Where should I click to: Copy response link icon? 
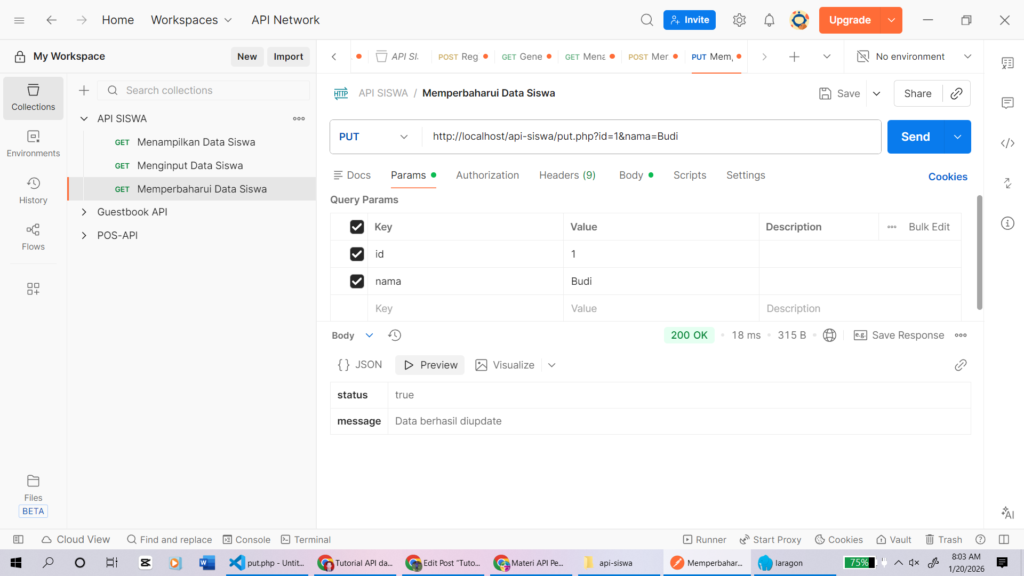click(x=960, y=365)
